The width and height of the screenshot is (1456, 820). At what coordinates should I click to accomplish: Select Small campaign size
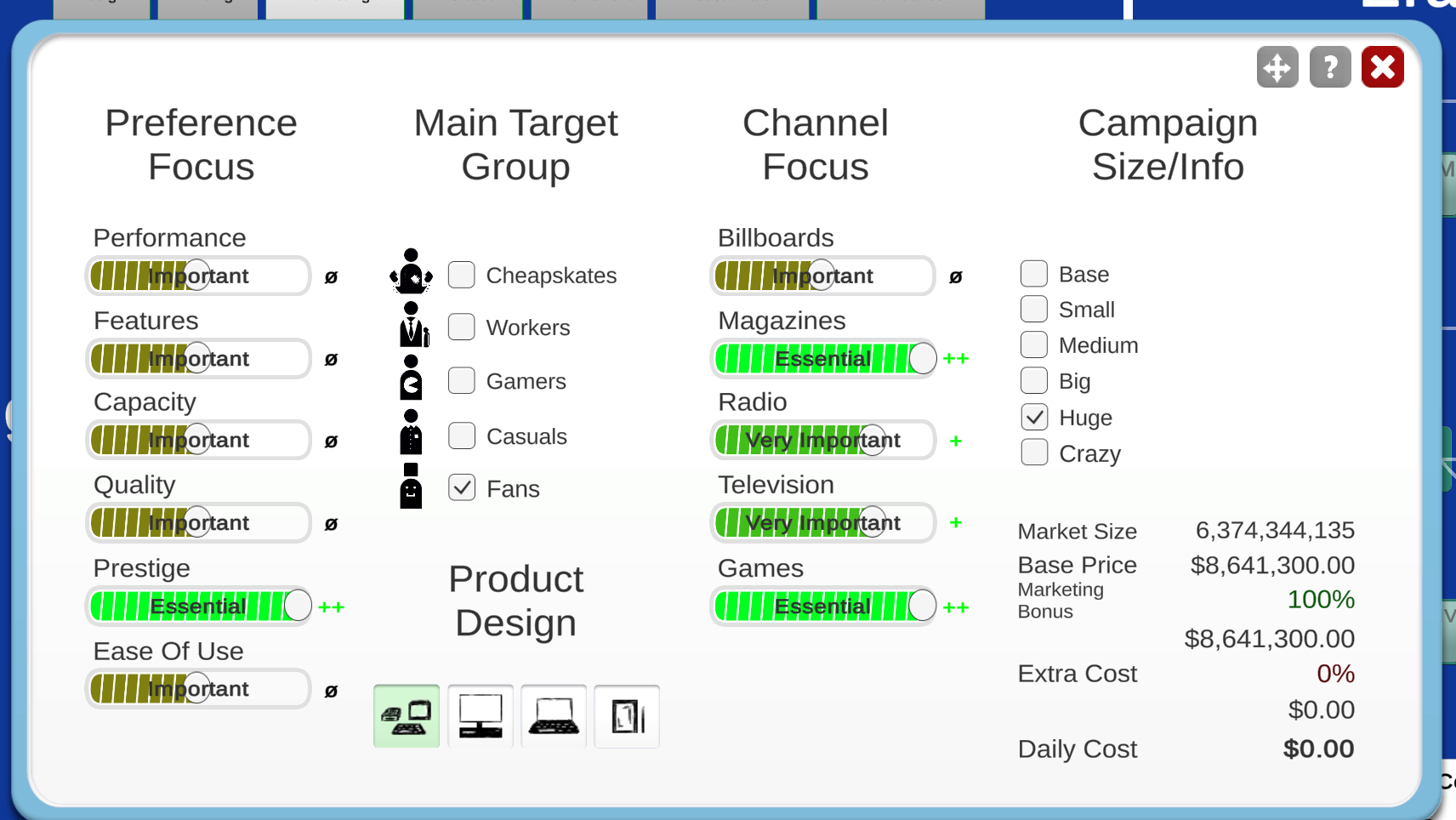tap(1034, 309)
